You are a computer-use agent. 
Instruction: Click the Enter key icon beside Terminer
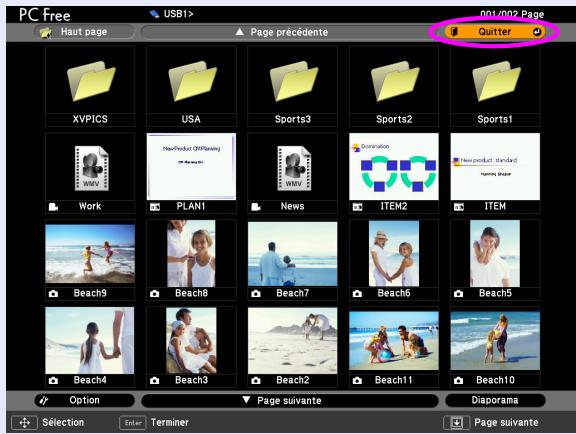(x=133, y=423)
